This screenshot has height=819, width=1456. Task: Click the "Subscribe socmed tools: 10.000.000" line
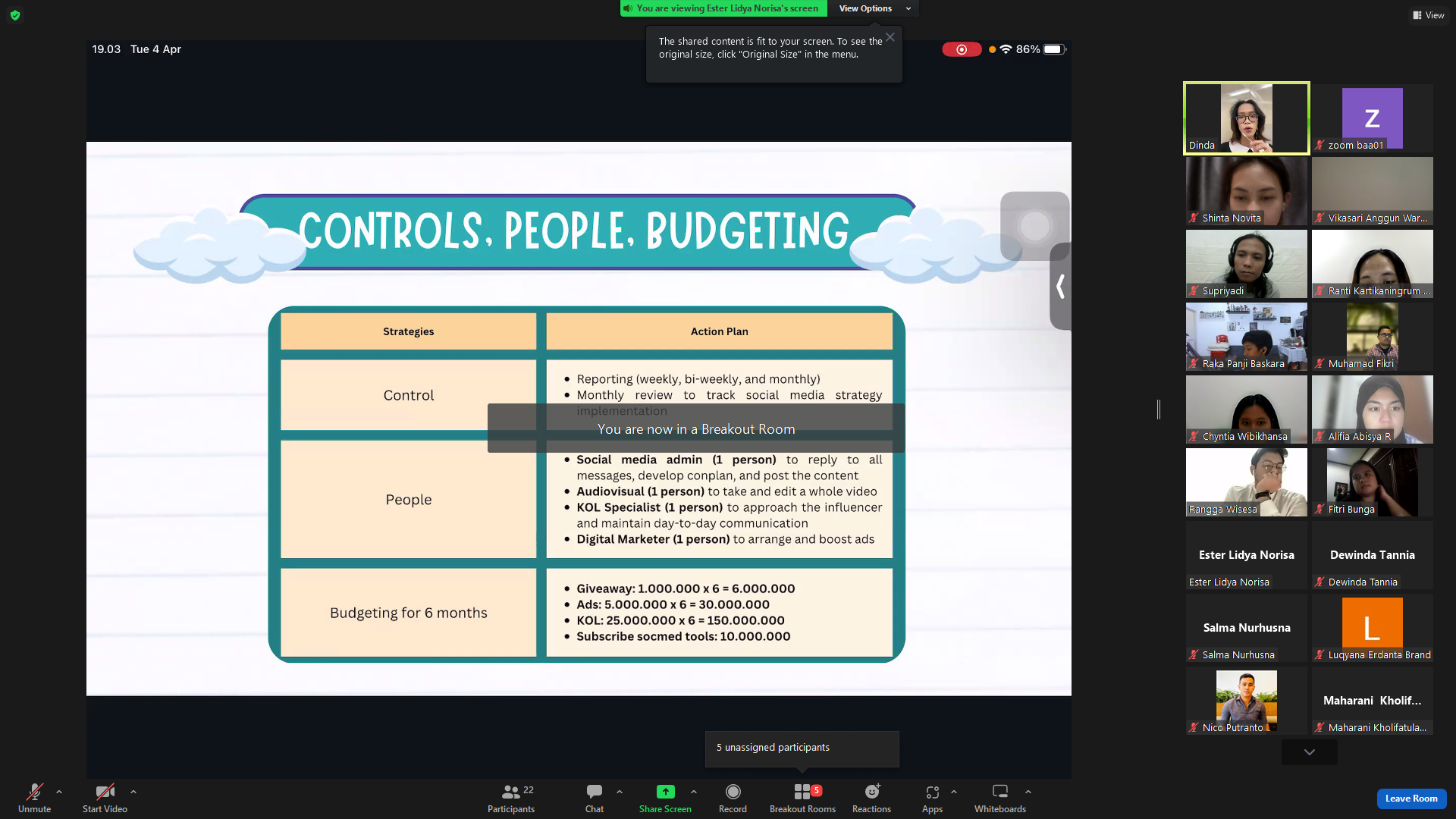pos(683,636)
